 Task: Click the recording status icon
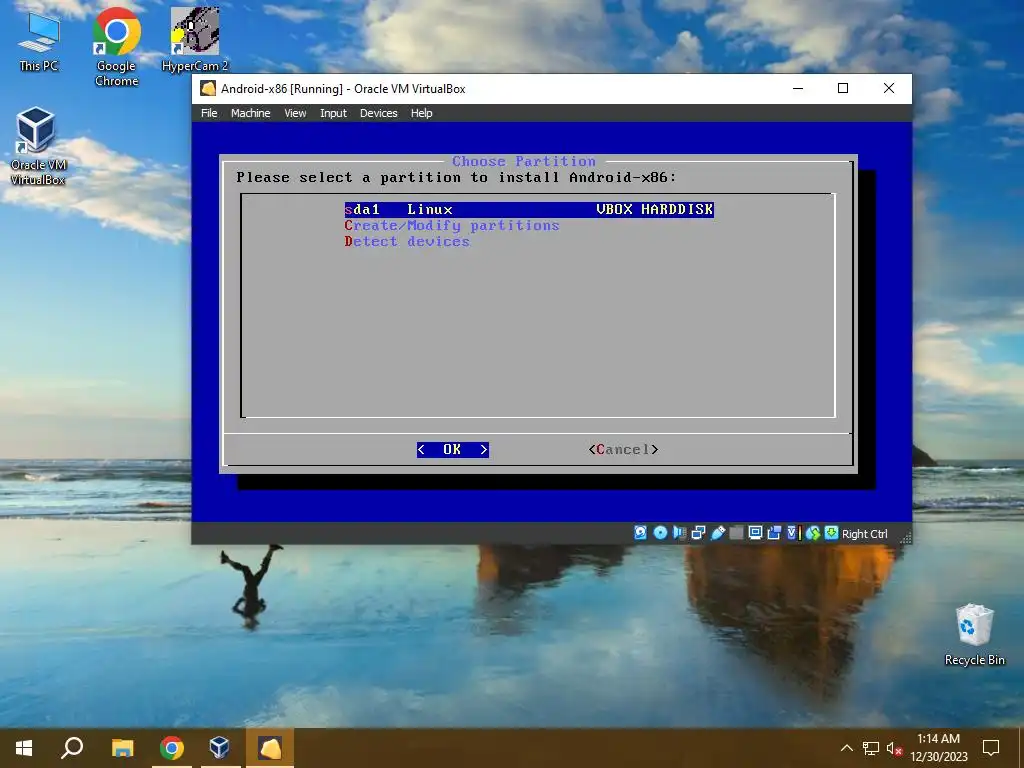pos(775,533)
